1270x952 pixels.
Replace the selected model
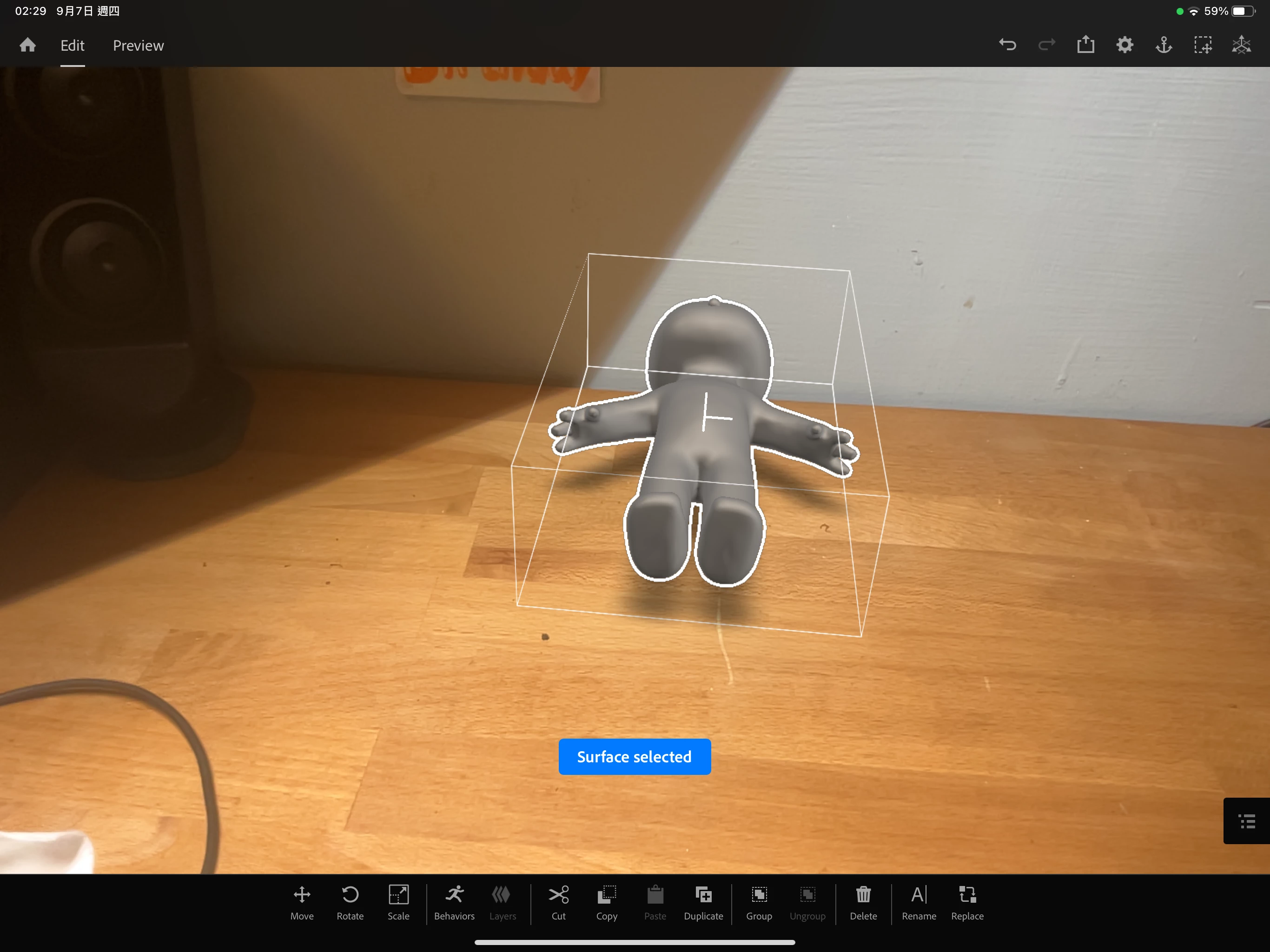pos(967,902)
